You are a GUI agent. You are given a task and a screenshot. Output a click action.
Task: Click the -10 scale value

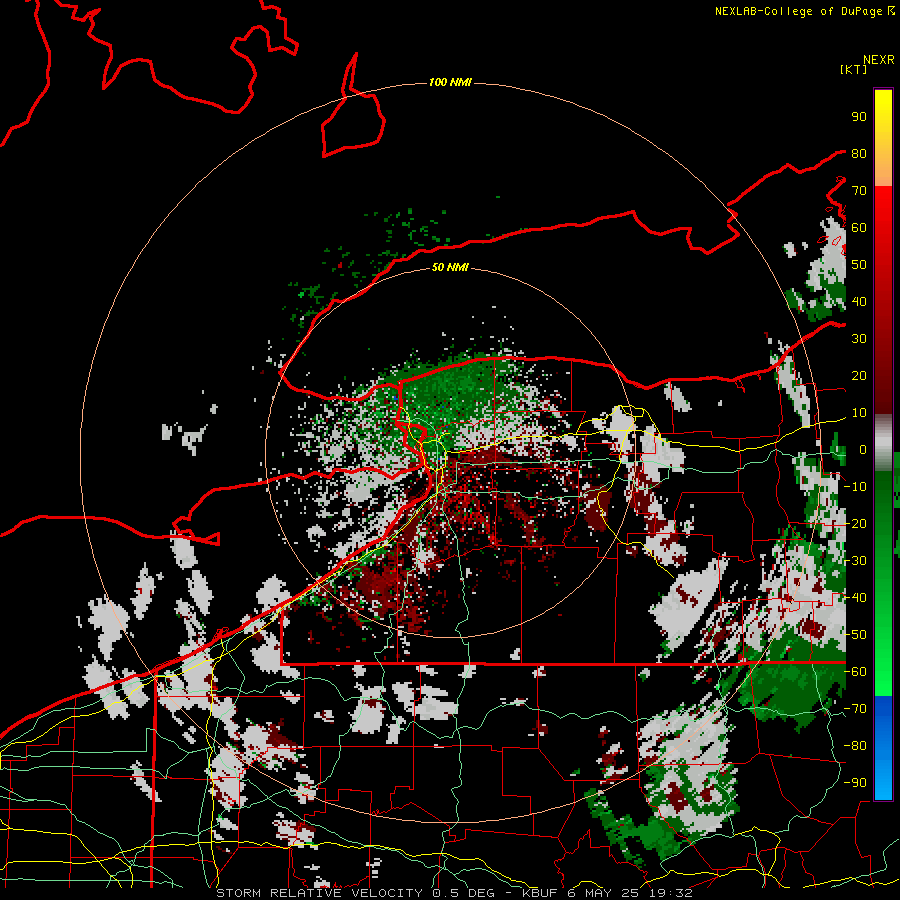pyautogui.click(x=855, y=487)
